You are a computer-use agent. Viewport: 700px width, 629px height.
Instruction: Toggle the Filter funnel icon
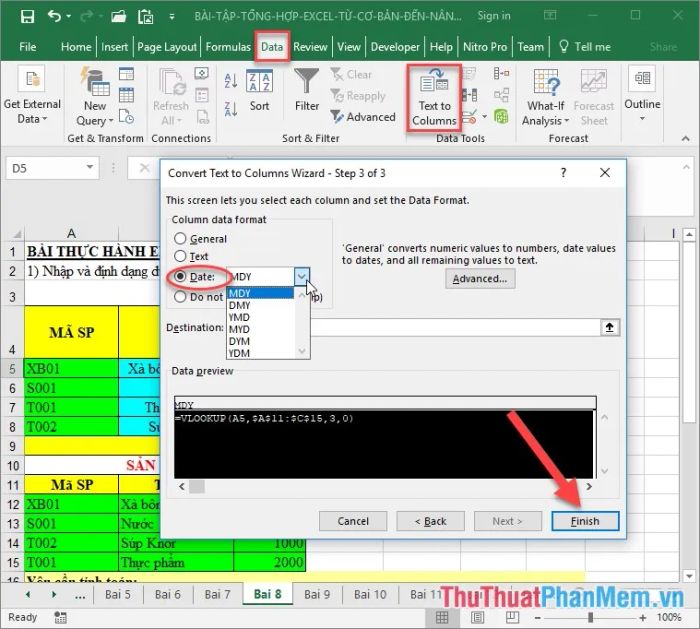pos(307,91)
